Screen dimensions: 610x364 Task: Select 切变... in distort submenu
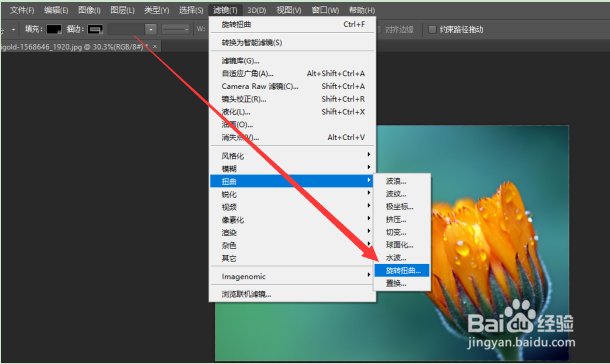click(402, 233)
